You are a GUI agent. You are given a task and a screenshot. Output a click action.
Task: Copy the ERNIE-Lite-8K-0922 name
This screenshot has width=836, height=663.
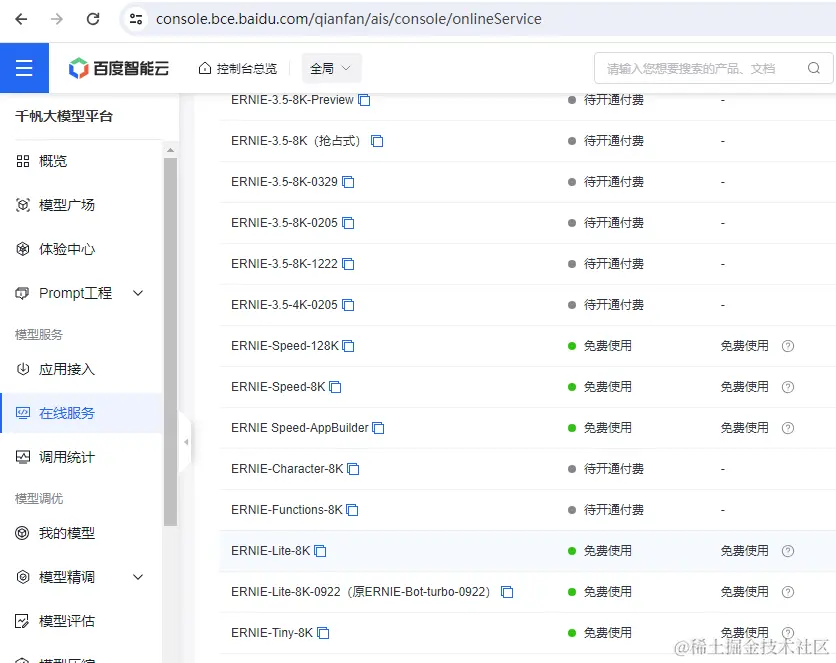(507, 593)
